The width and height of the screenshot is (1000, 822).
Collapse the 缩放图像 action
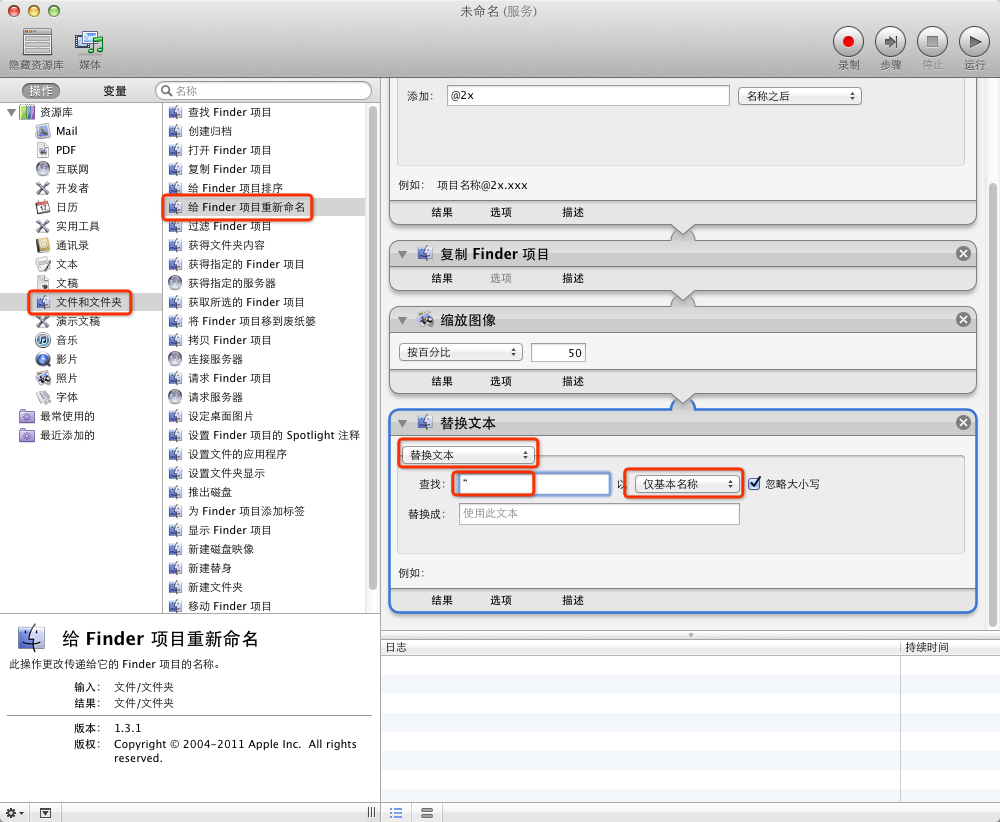[402, 320]
